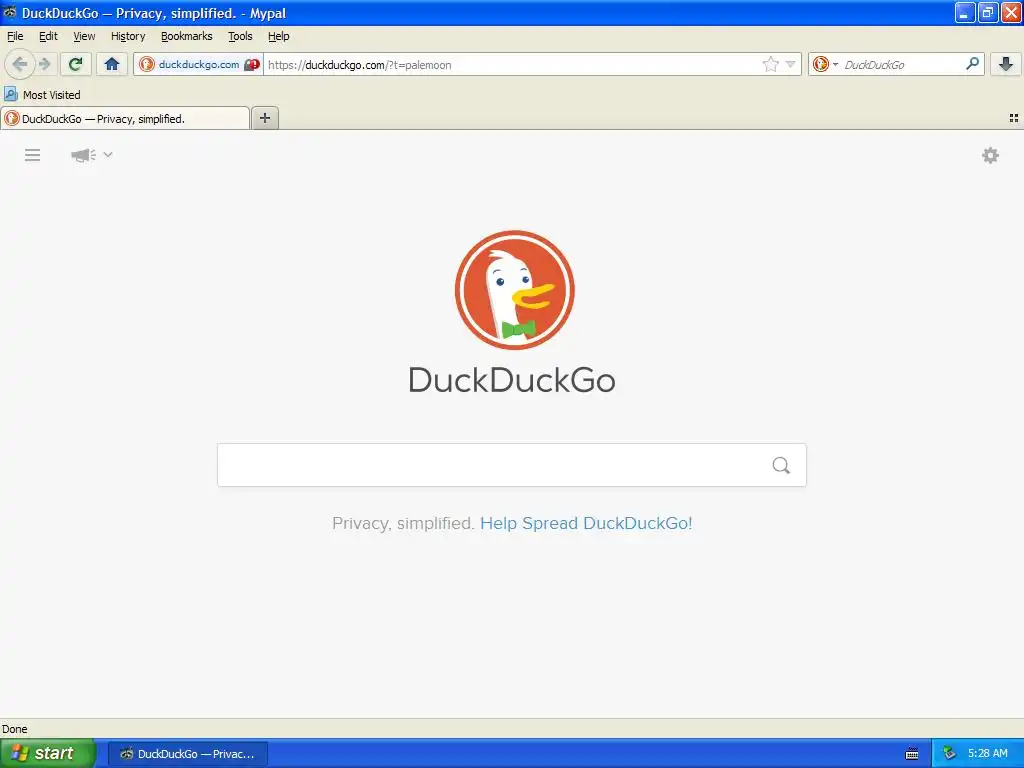Image resolution: width=1024 pixels, height=768 pixels.
Task: Bookmark this page with the star icon
Action: (771, 64)
